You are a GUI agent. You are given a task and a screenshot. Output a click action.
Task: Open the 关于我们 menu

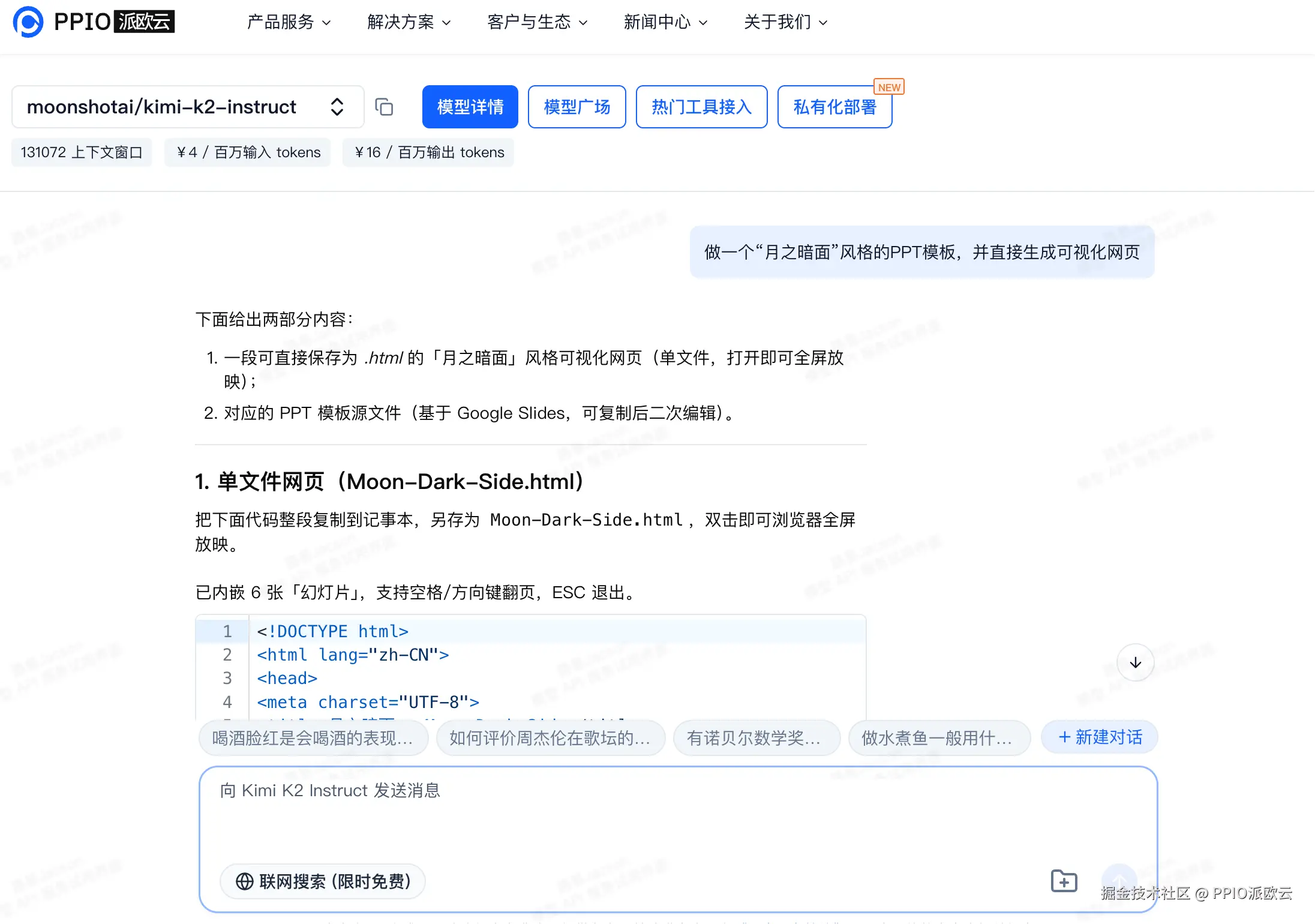point(785,22)
